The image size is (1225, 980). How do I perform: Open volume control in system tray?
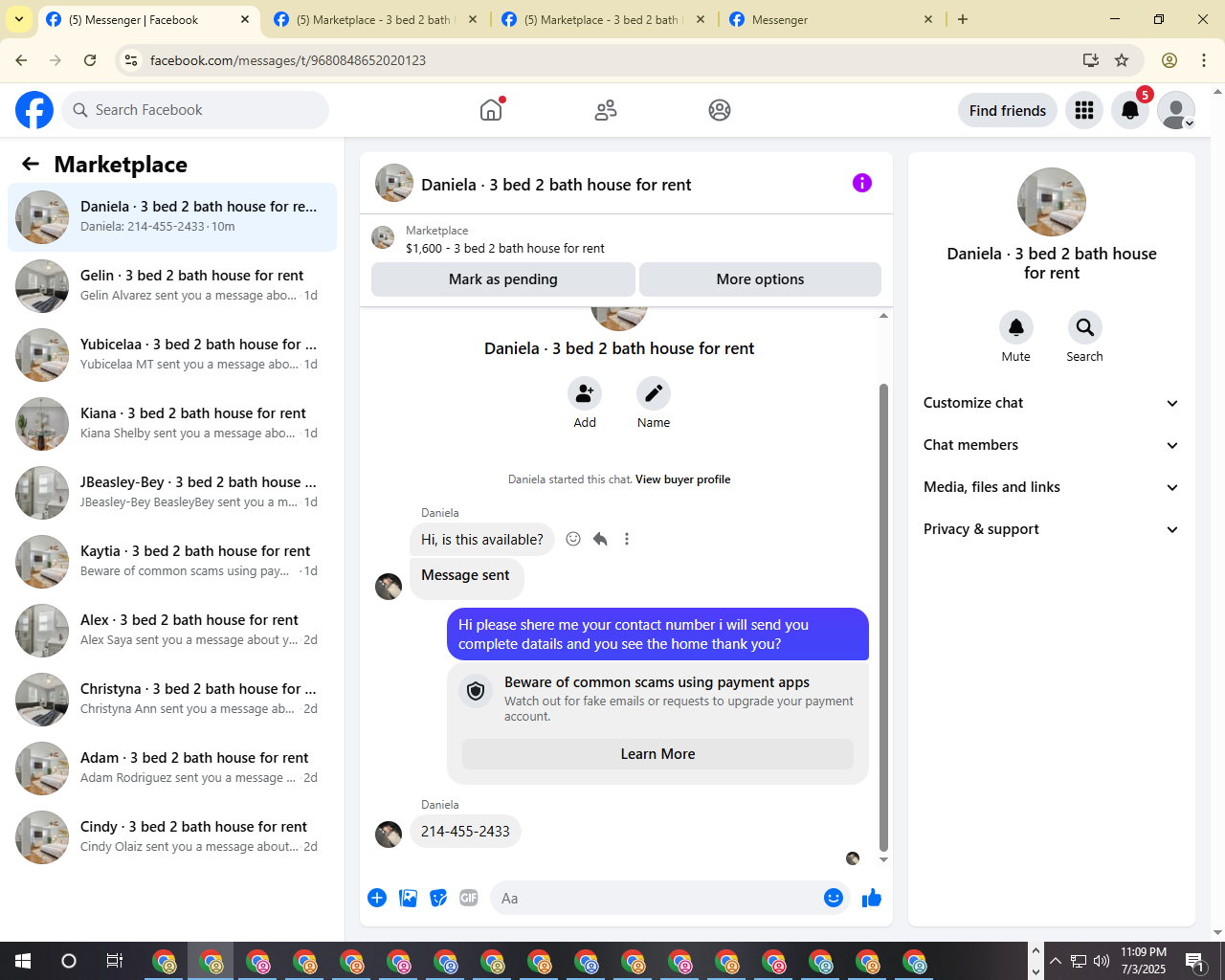point(1102,961)
